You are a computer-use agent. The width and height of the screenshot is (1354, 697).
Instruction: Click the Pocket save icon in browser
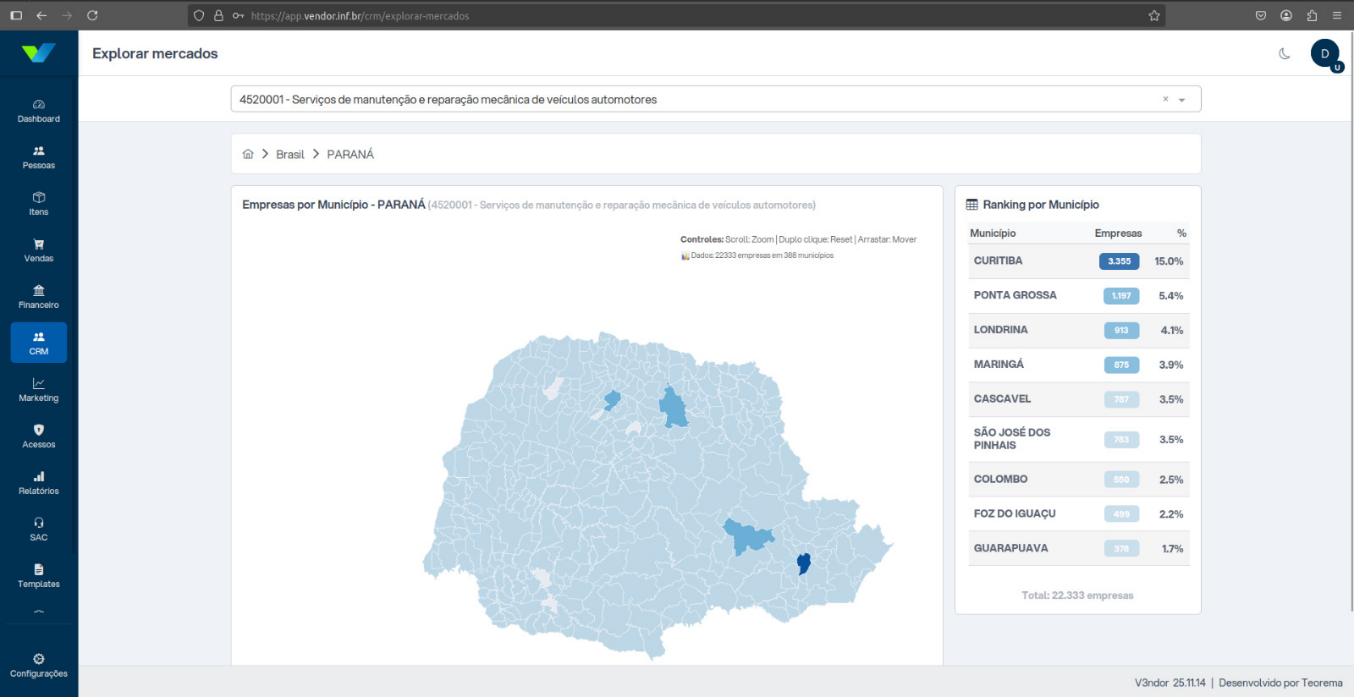click(1261, 15)
